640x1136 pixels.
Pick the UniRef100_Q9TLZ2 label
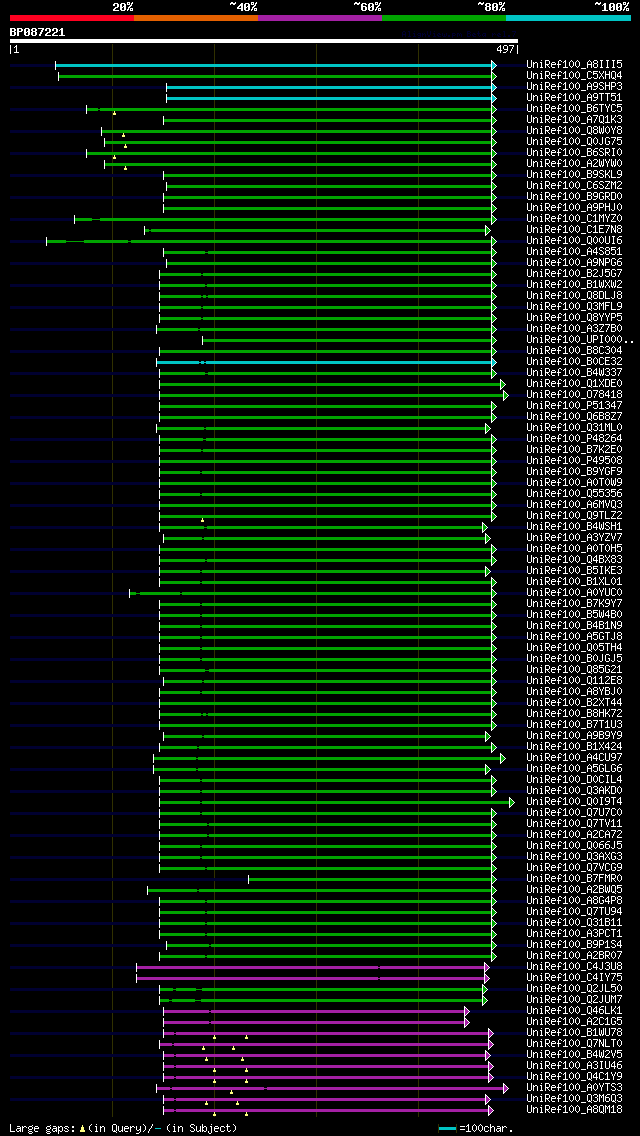[x=574, y=517]
